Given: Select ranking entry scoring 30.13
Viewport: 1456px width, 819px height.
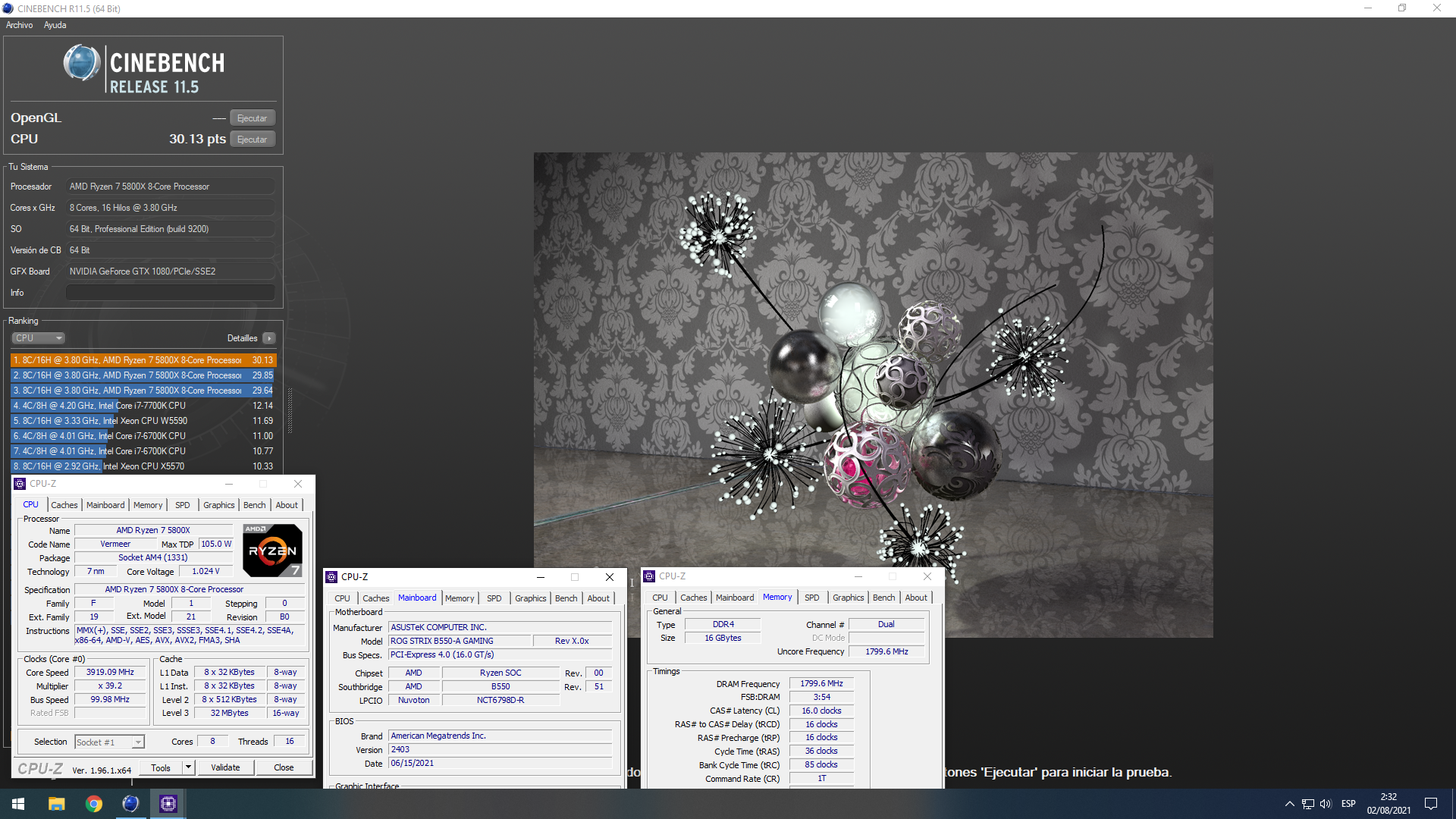Looking at the screenshot, I should click(x=143, y=360).
